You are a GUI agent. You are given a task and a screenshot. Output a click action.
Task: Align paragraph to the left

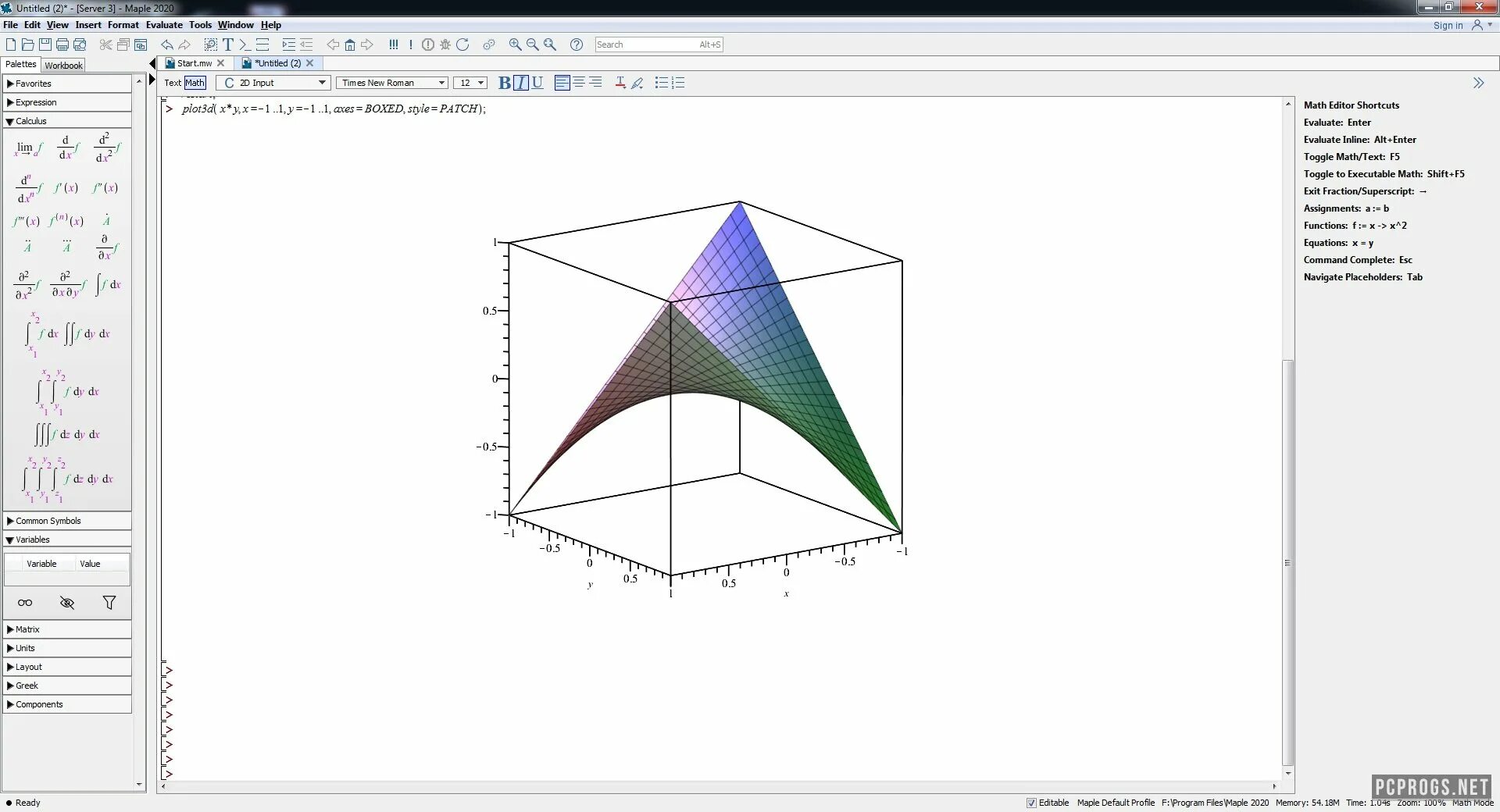[x=562, y=83]
